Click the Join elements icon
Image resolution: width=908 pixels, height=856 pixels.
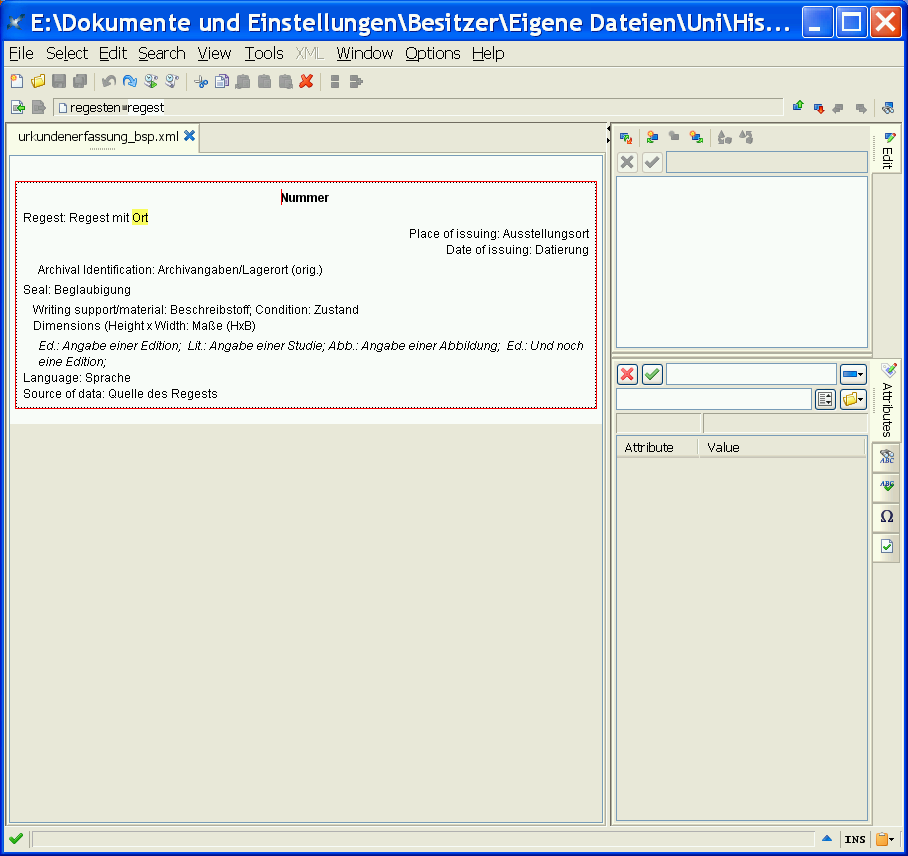tap(356, 82)
